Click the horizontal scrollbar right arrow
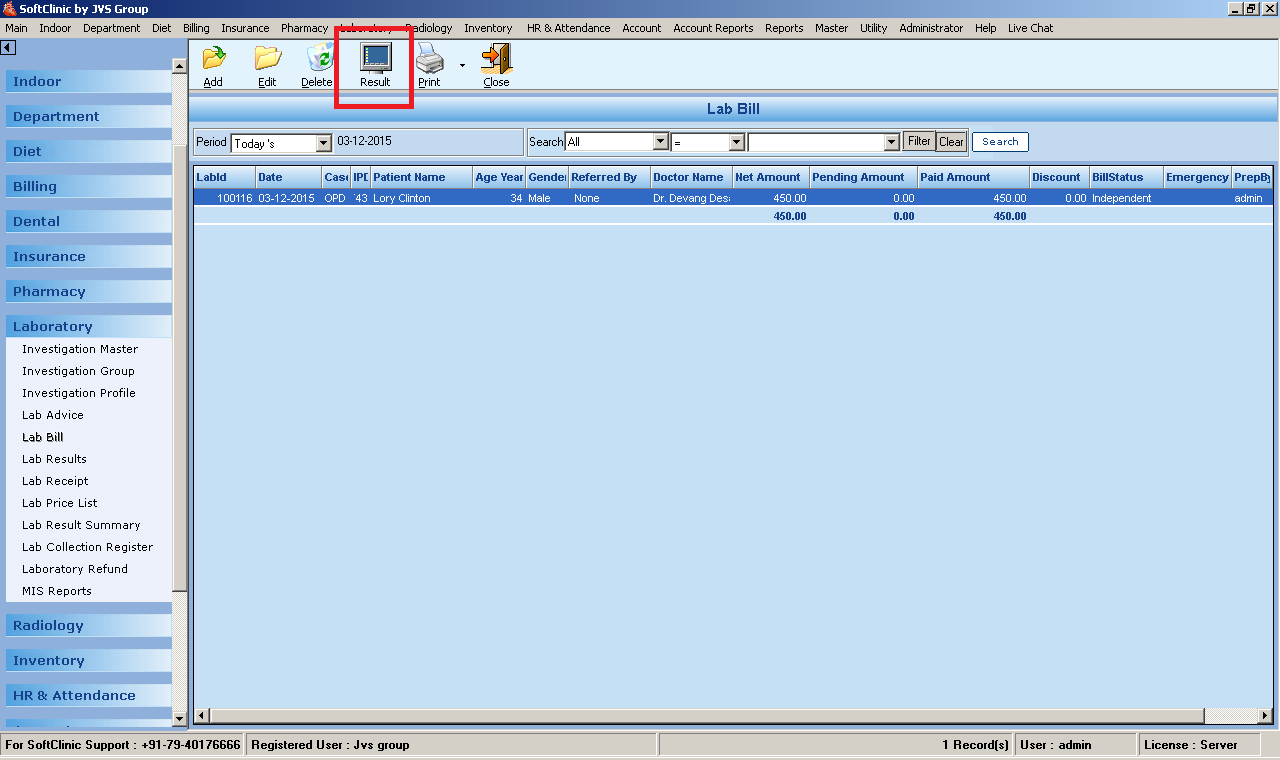 pos(1266,716)
